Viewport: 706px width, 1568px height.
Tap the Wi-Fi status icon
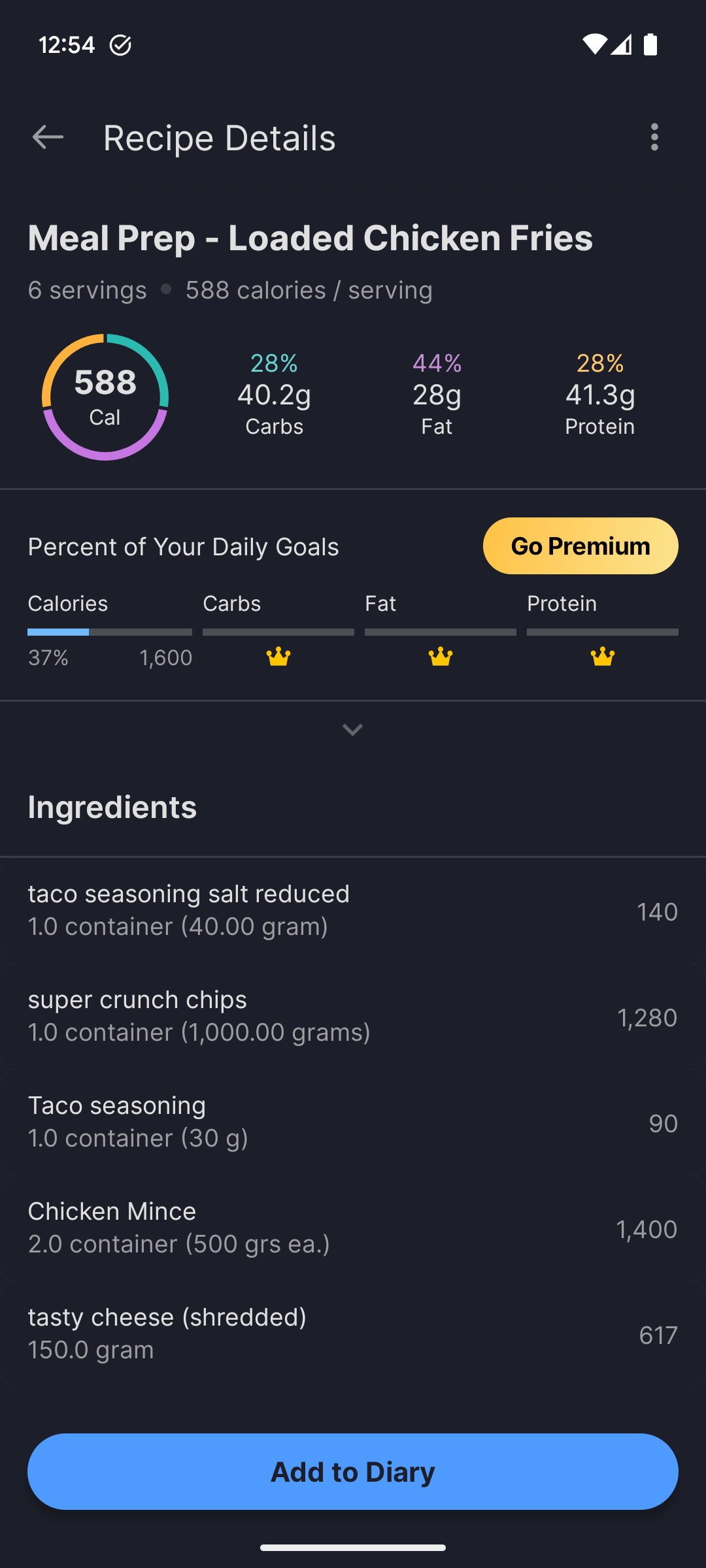click(x=594, y=44)
